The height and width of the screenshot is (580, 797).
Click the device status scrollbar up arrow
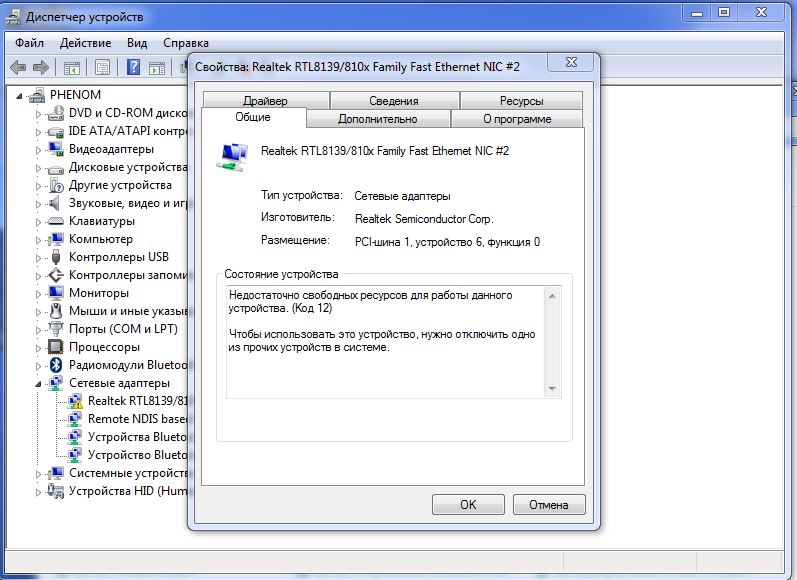point(552,296)
